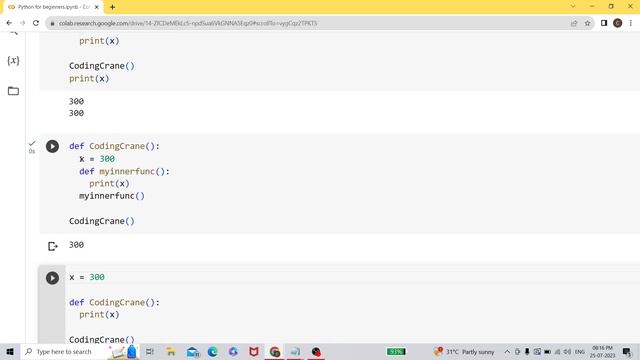Expand Chrome's tab search chevron

[x=573, y=6]
